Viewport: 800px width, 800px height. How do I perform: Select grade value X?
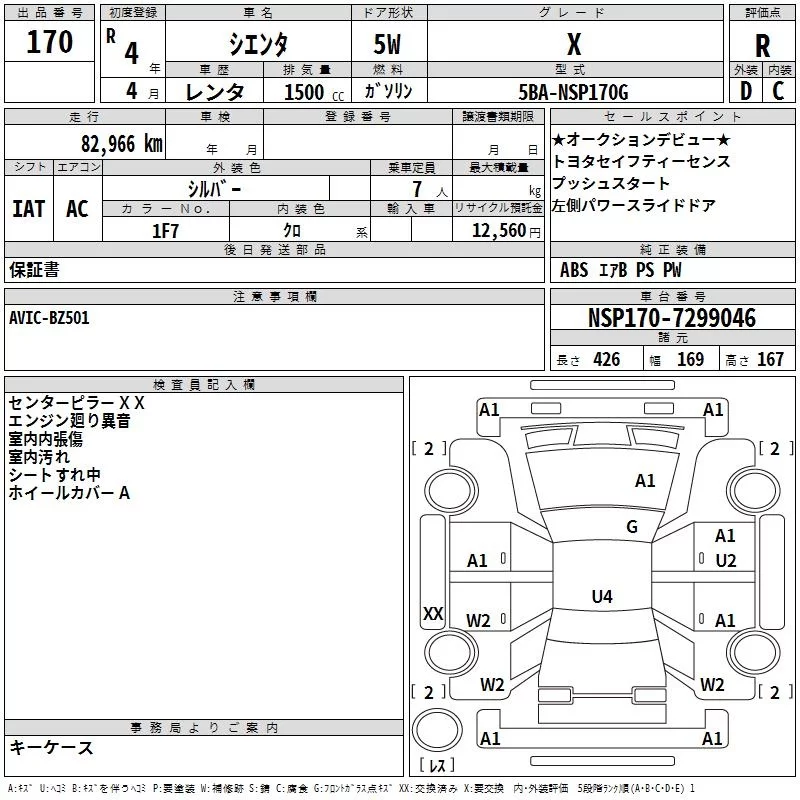tap(574, 44)
